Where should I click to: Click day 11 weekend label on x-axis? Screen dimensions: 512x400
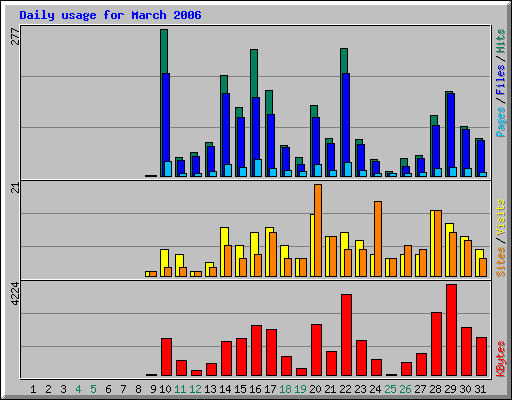click(x=180, y=389)
